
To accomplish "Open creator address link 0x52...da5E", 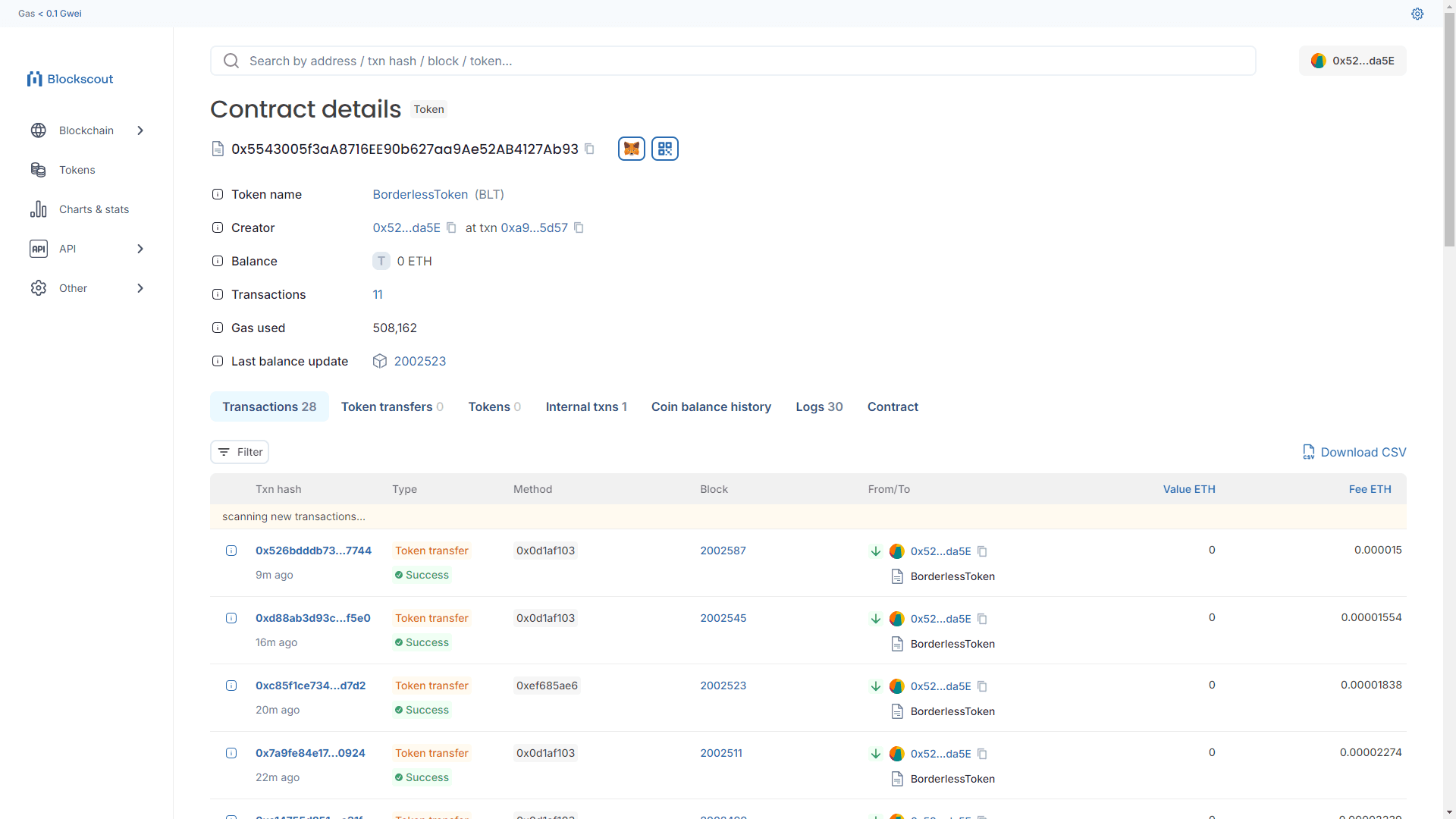I will 406,227.
